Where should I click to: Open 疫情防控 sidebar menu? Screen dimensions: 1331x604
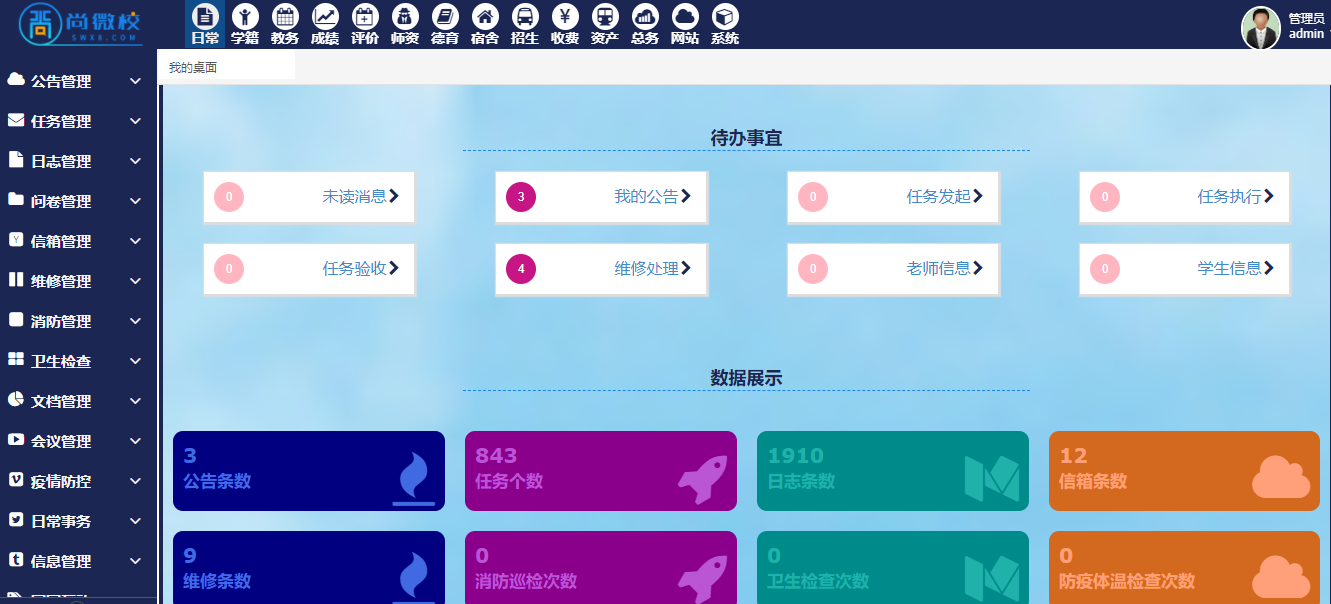pyautogui.click(x=78, y=481)
